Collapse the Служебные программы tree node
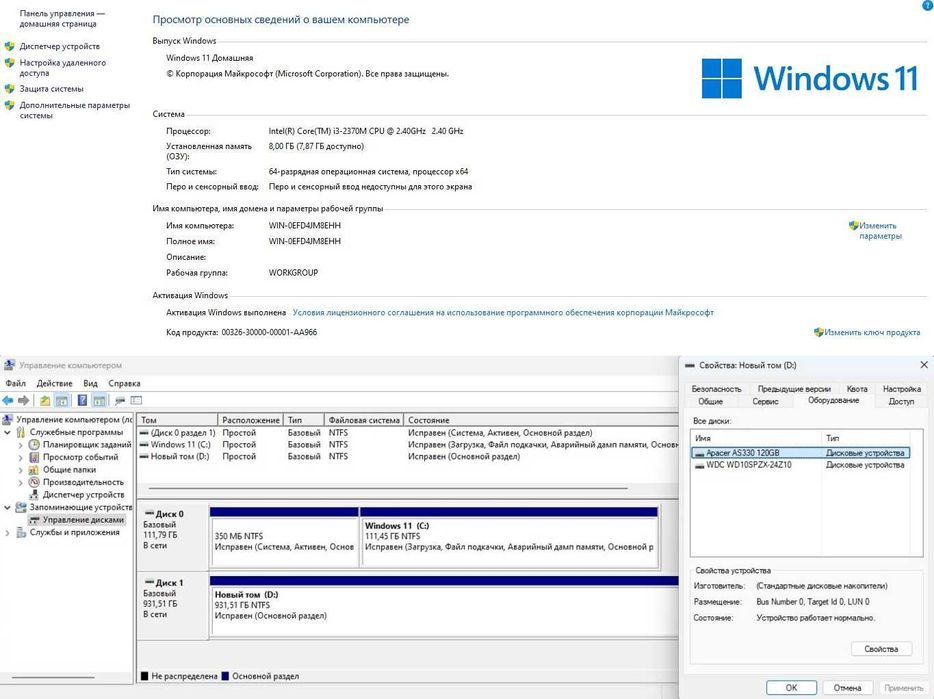The height and width of the screenshot is (699, 934). (8, 433)
